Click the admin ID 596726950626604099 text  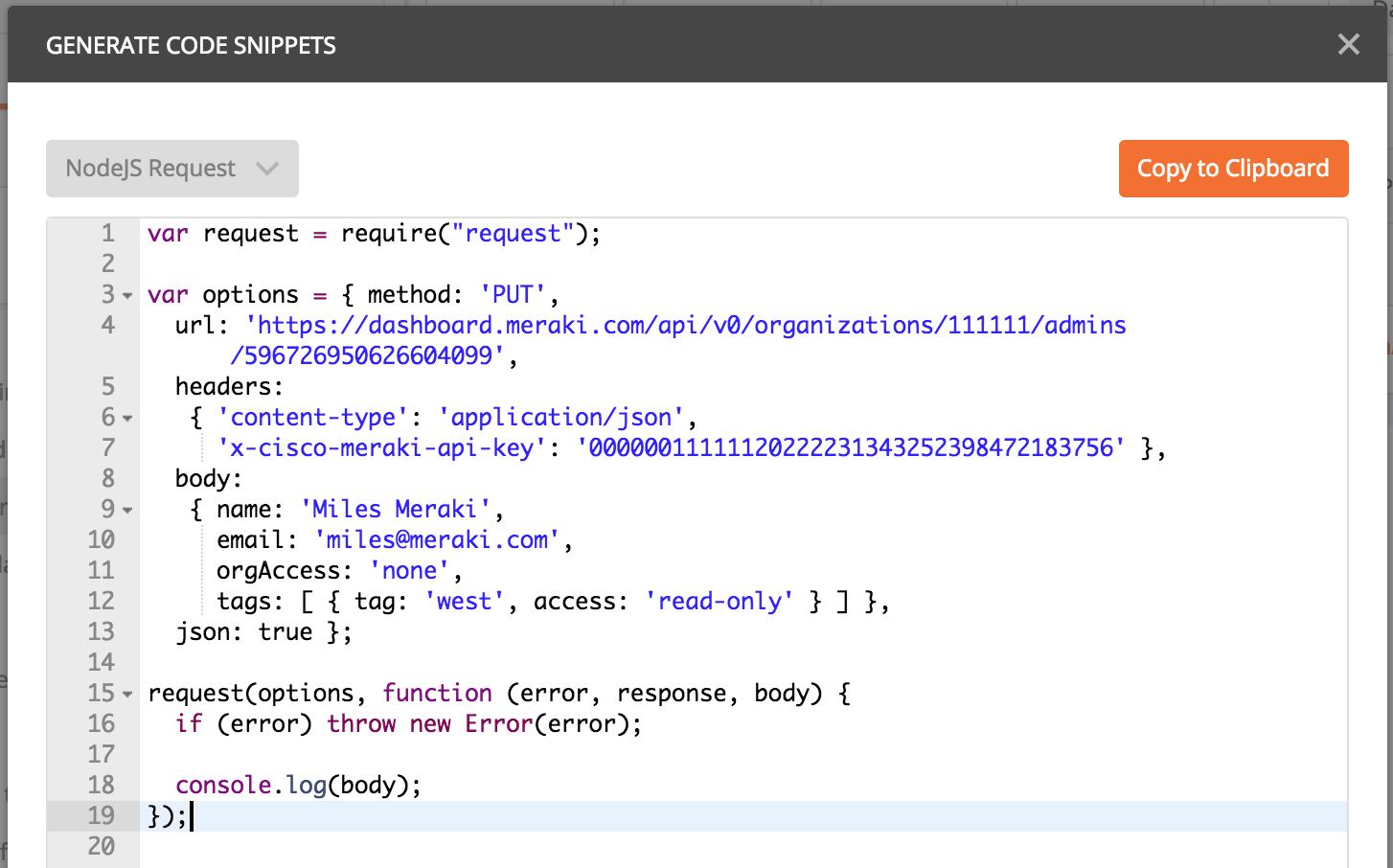(369, 355)
